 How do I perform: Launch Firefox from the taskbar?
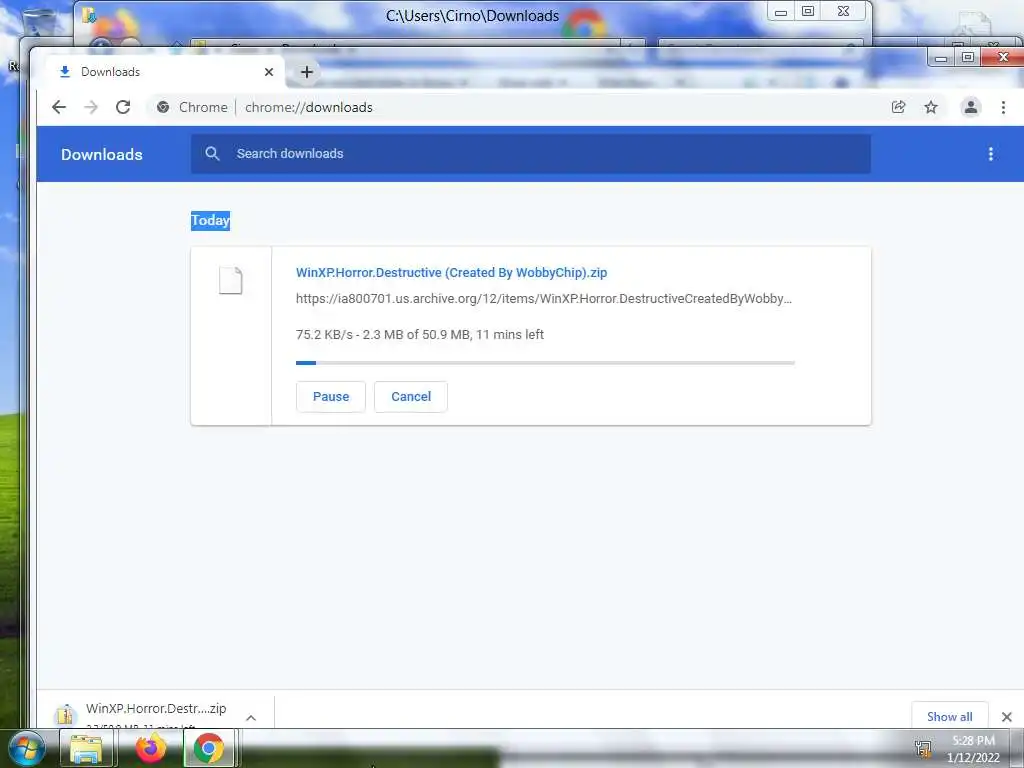tap(150, 748)
